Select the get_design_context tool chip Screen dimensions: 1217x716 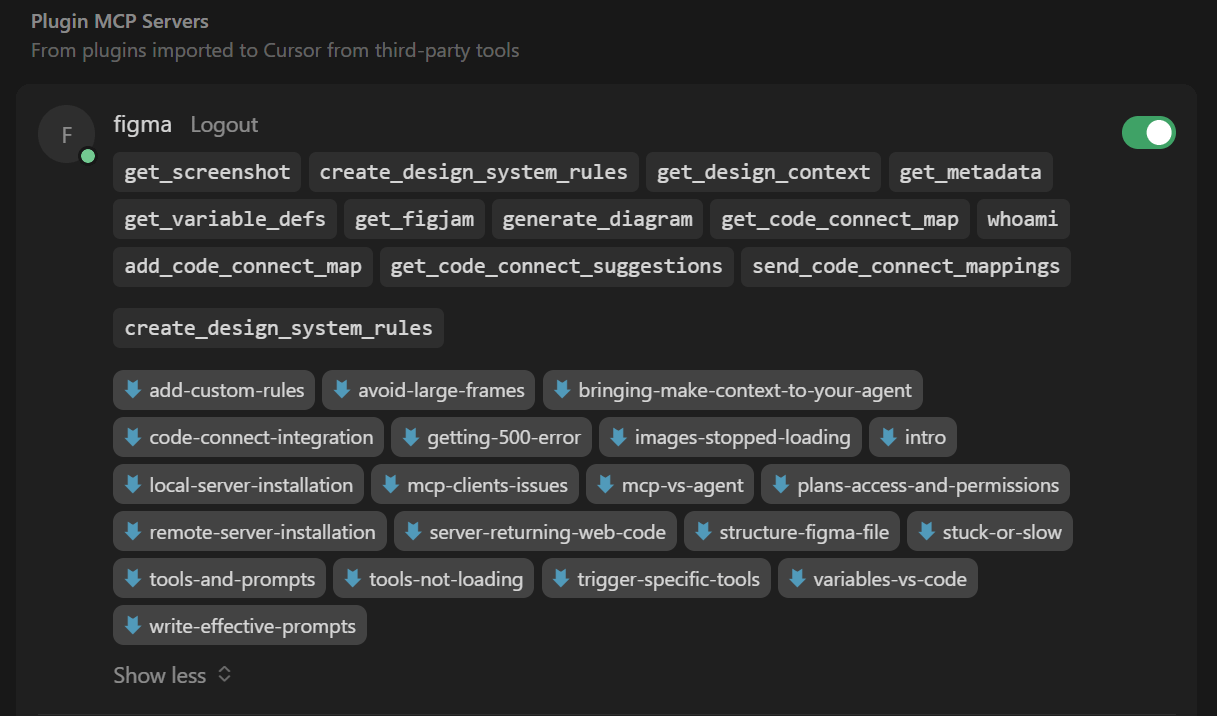coord(763,172)
